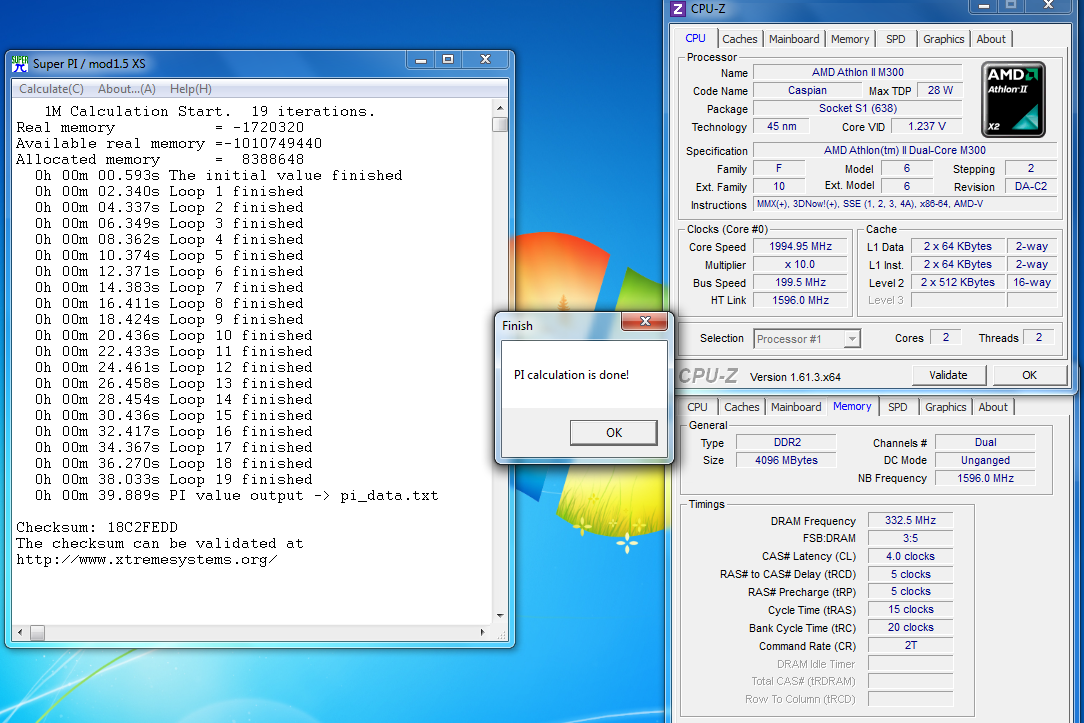The width and height of the screenshot is (1084, 723).
Task: Switch to the Memory tab in top CPU-Z window
Action: [850, 39]
